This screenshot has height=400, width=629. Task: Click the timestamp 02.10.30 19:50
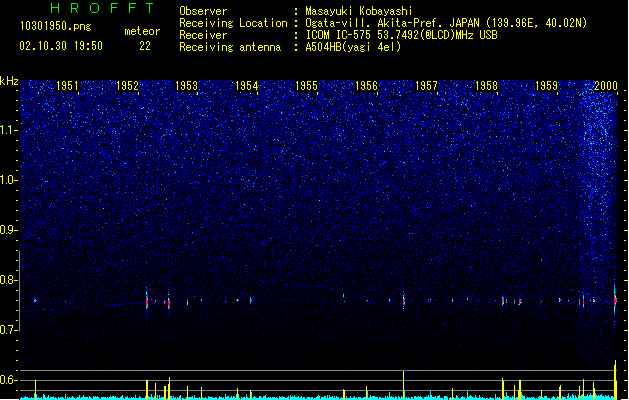pos(61,46)
